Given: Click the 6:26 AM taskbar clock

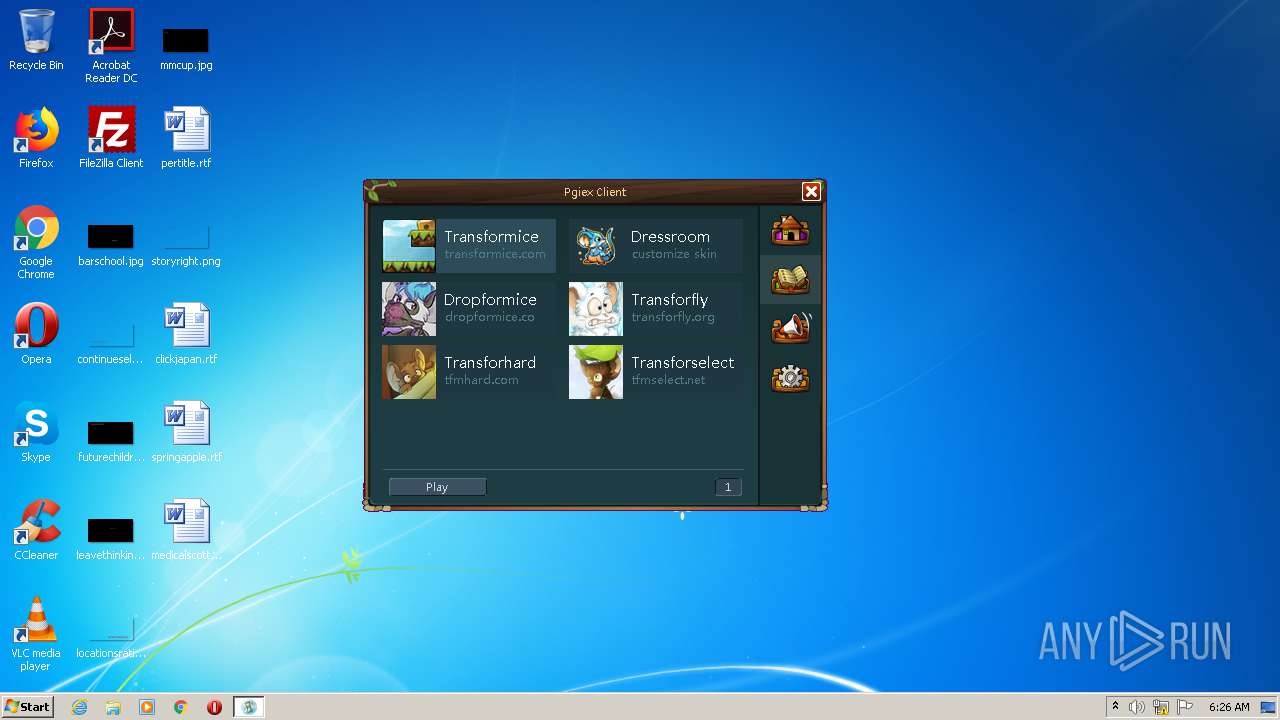Looking at the screenshot, I should 1229,707.
